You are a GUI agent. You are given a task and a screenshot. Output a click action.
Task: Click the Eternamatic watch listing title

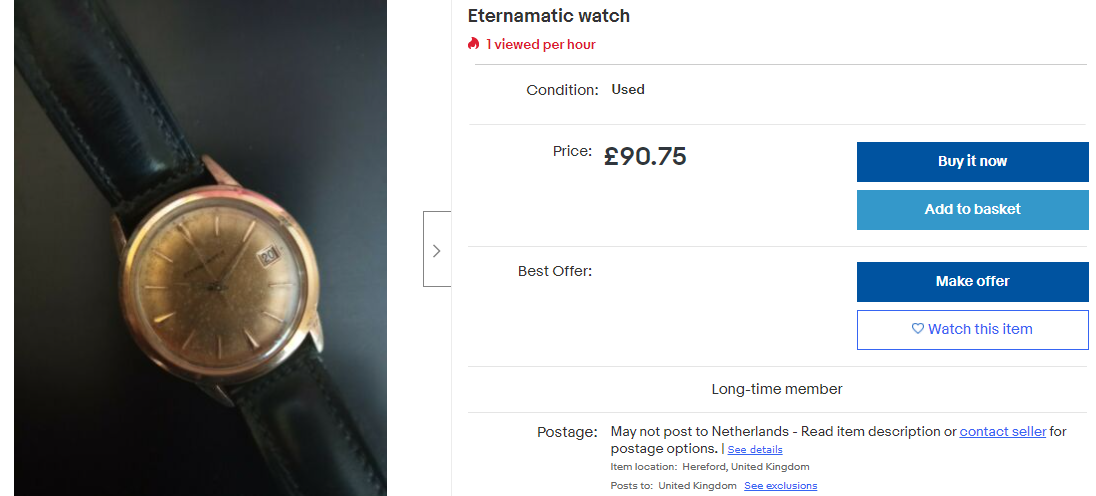(549, 16)
